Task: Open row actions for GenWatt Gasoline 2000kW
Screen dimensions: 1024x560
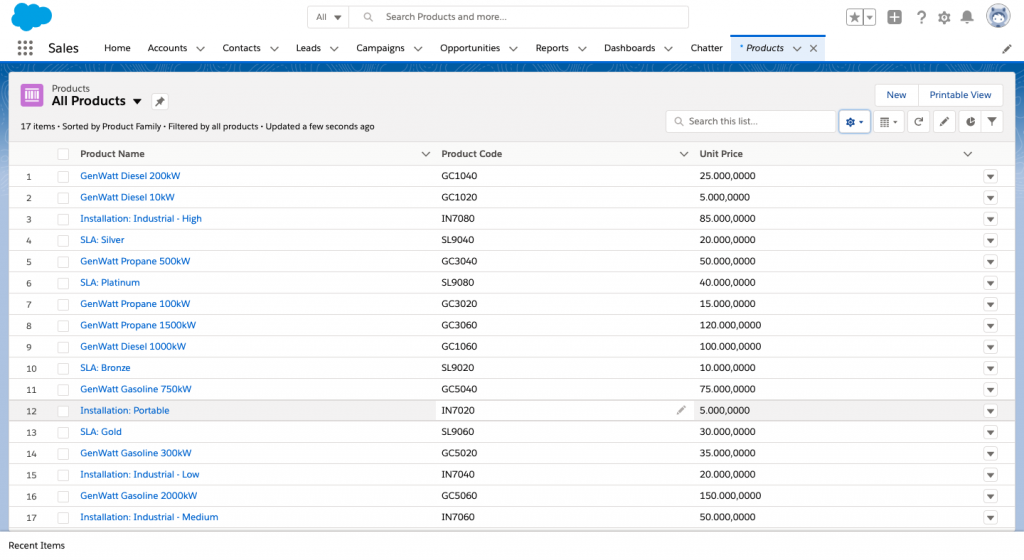Action: pos(991,496)
